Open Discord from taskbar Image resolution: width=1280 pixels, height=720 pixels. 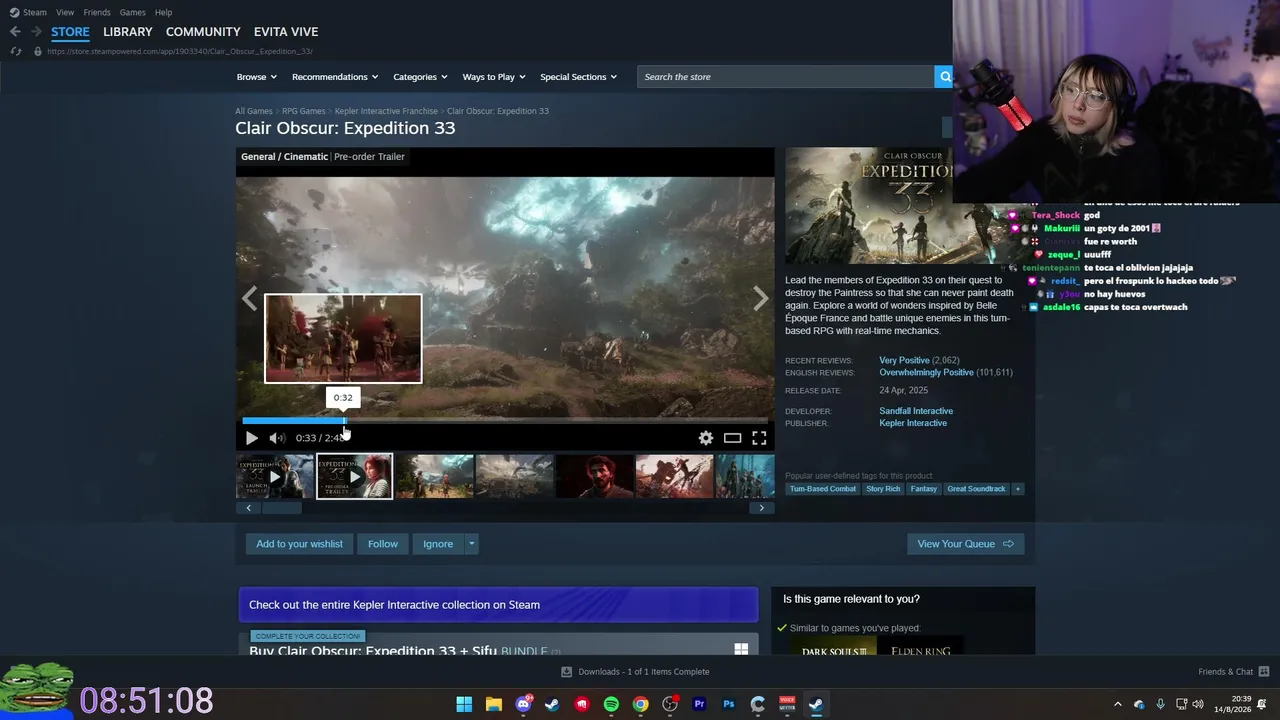[x=523, y=704]
